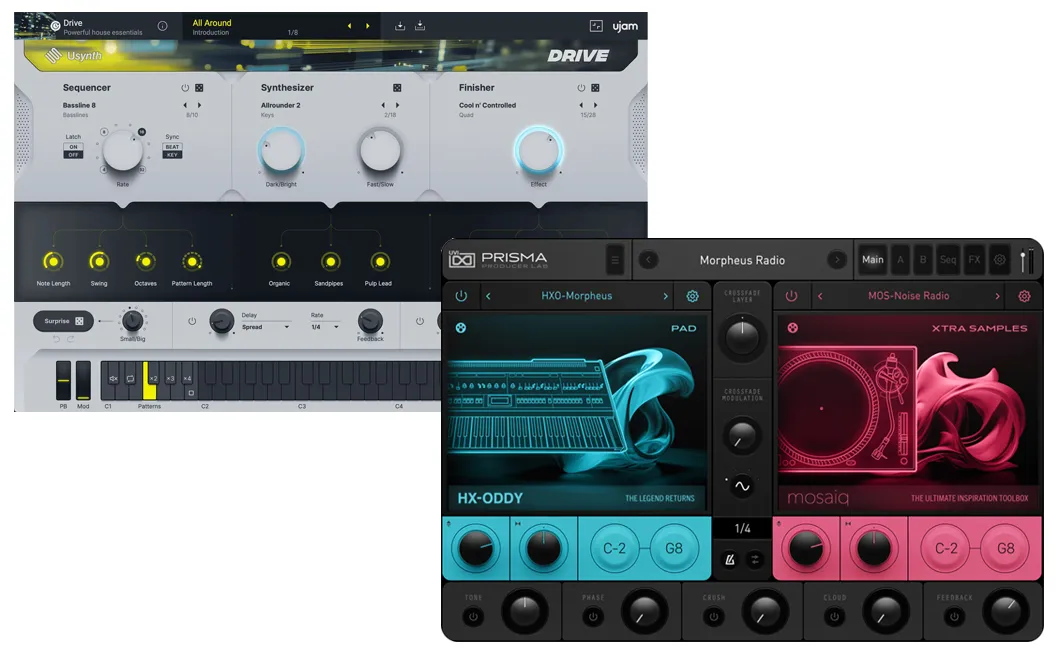Enable the Tone effect power button
This screenshot has height=653, width=1064.
pyautogui.click(x=473, y=617)
